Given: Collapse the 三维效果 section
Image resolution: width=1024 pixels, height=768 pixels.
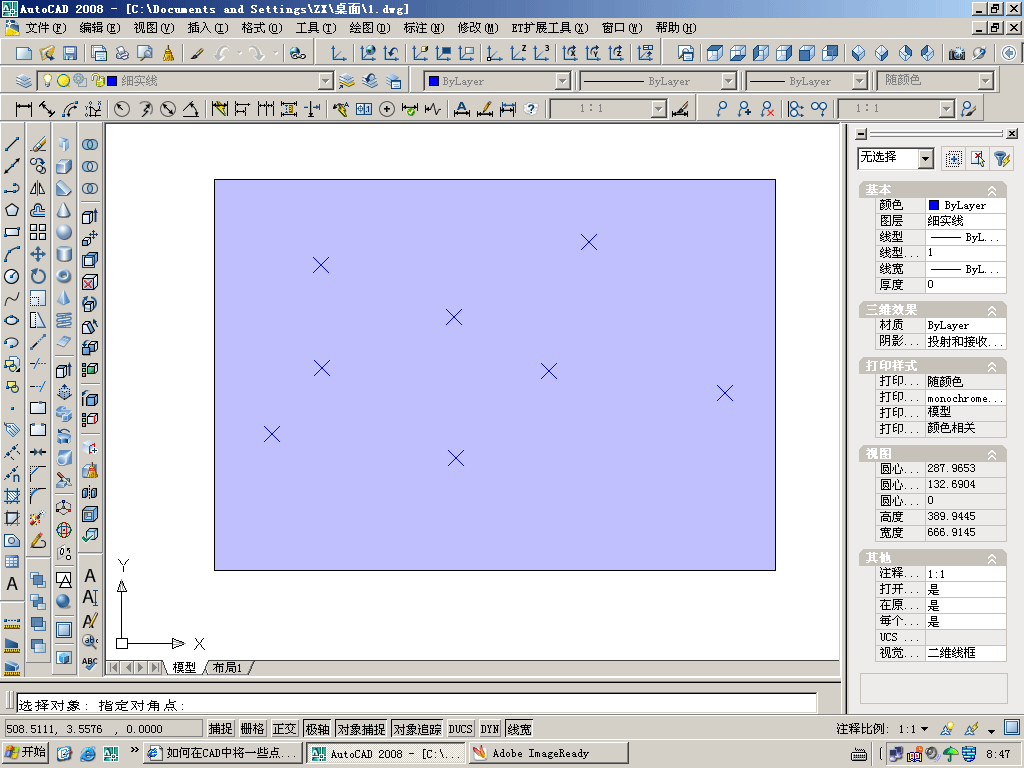Looking at the screenshot, I should [992, 310].
